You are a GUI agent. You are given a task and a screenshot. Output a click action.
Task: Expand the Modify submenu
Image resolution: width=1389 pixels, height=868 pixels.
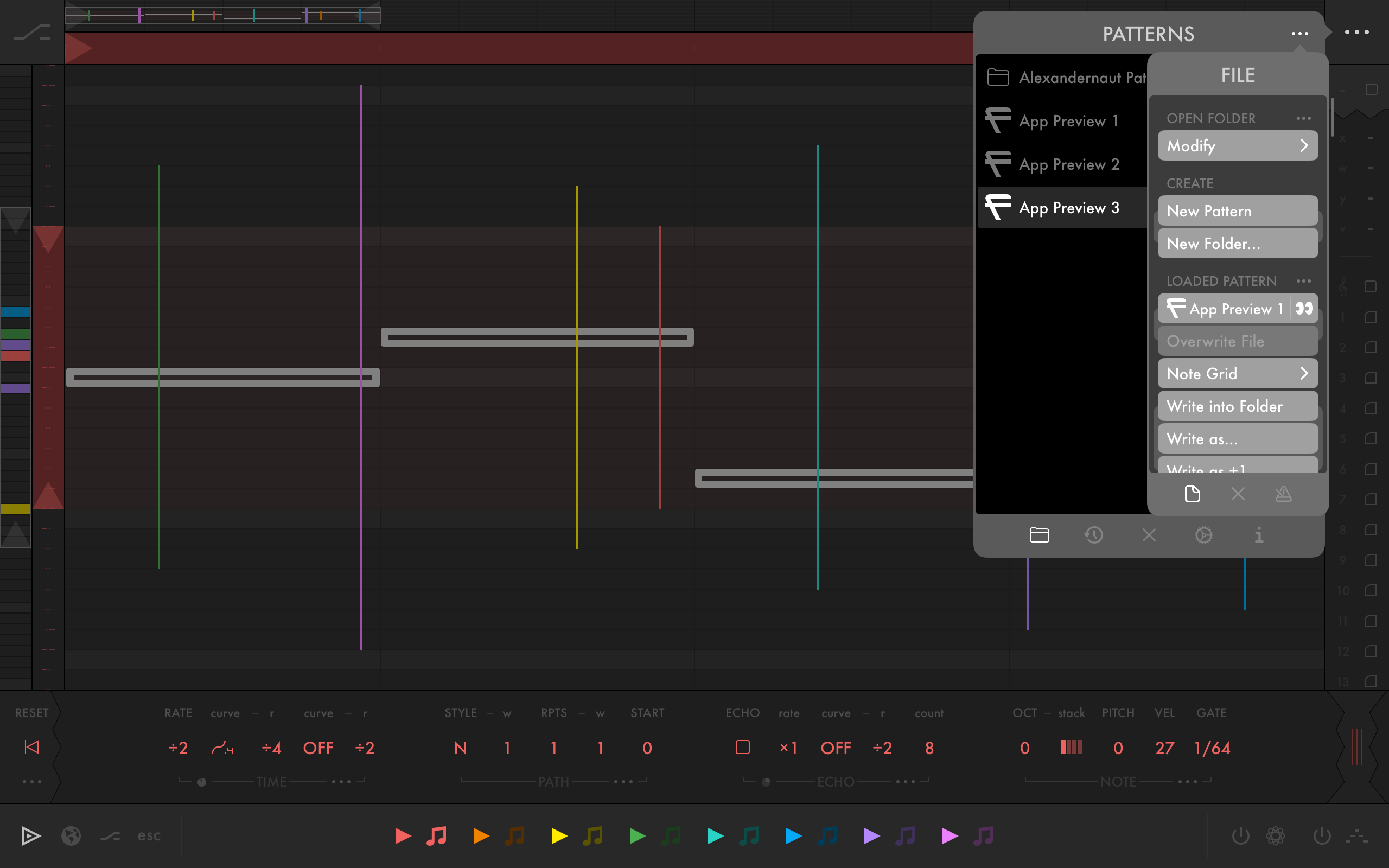(1238, 146)
